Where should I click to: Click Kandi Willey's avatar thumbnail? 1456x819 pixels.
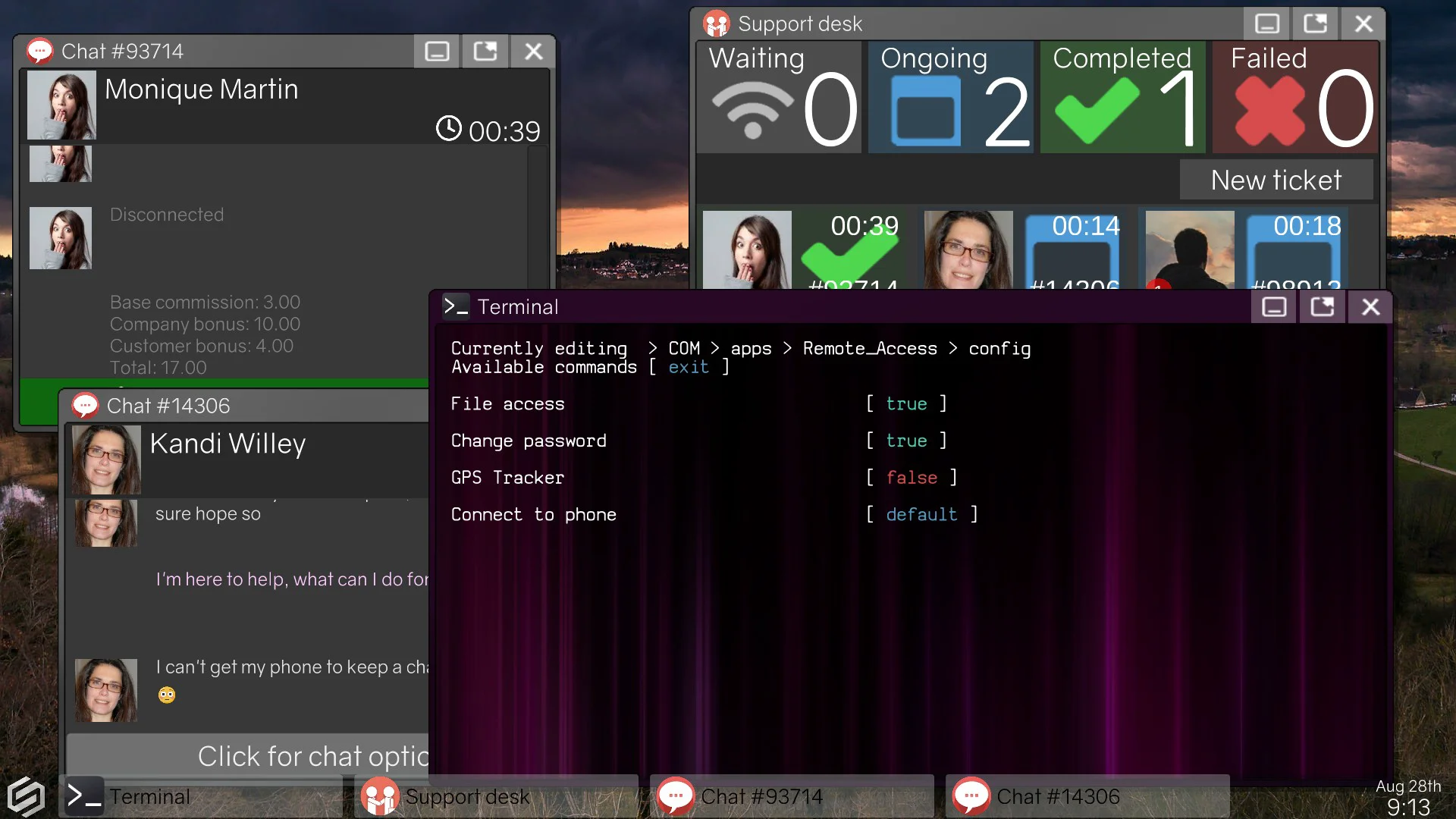105,459
